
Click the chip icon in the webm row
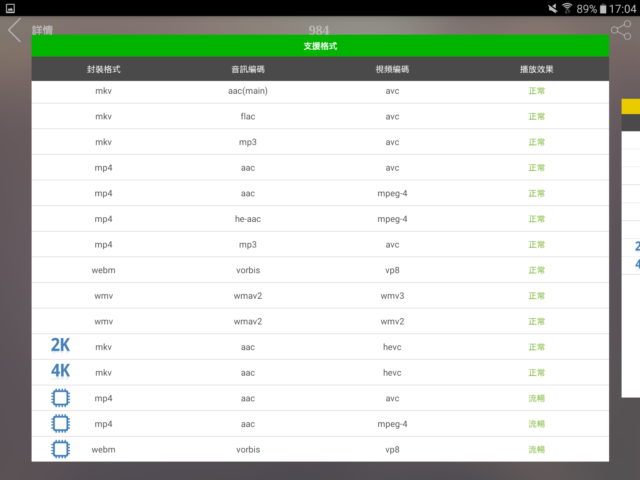pyautogui.click(x=60, y=449)
